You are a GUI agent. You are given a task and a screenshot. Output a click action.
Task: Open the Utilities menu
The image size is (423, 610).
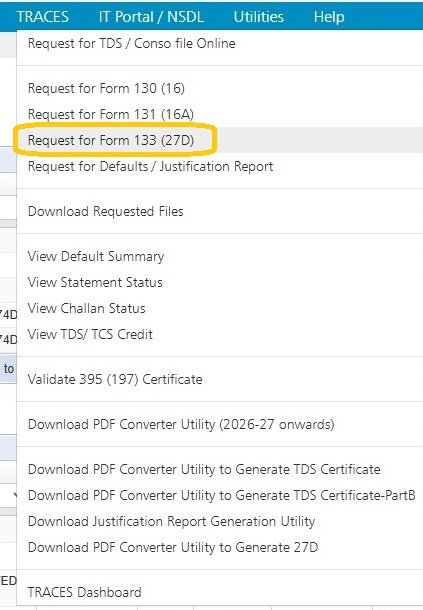click(x=258, y=17)
